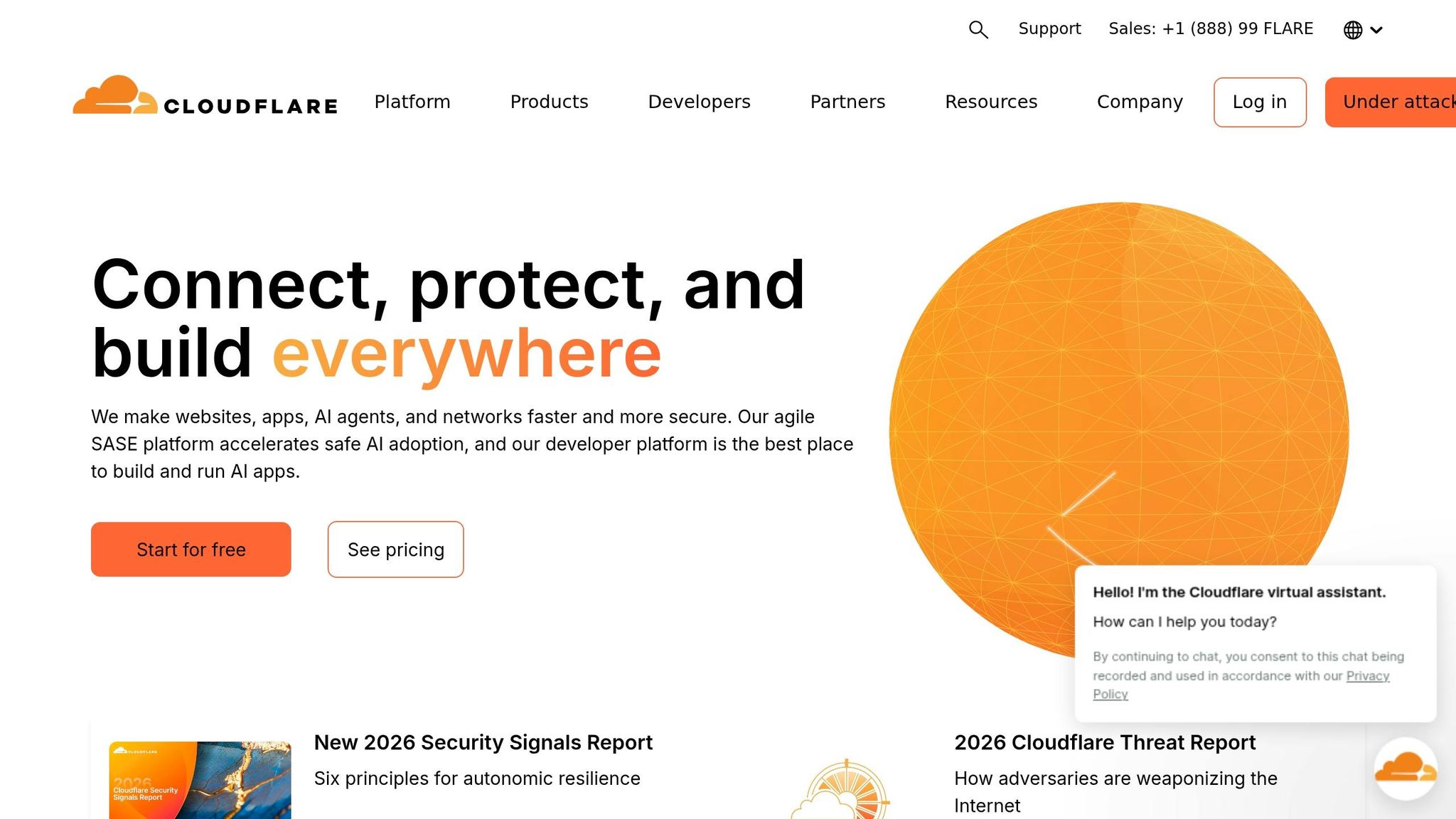Open the Partners navigation entry

point(847,102)
